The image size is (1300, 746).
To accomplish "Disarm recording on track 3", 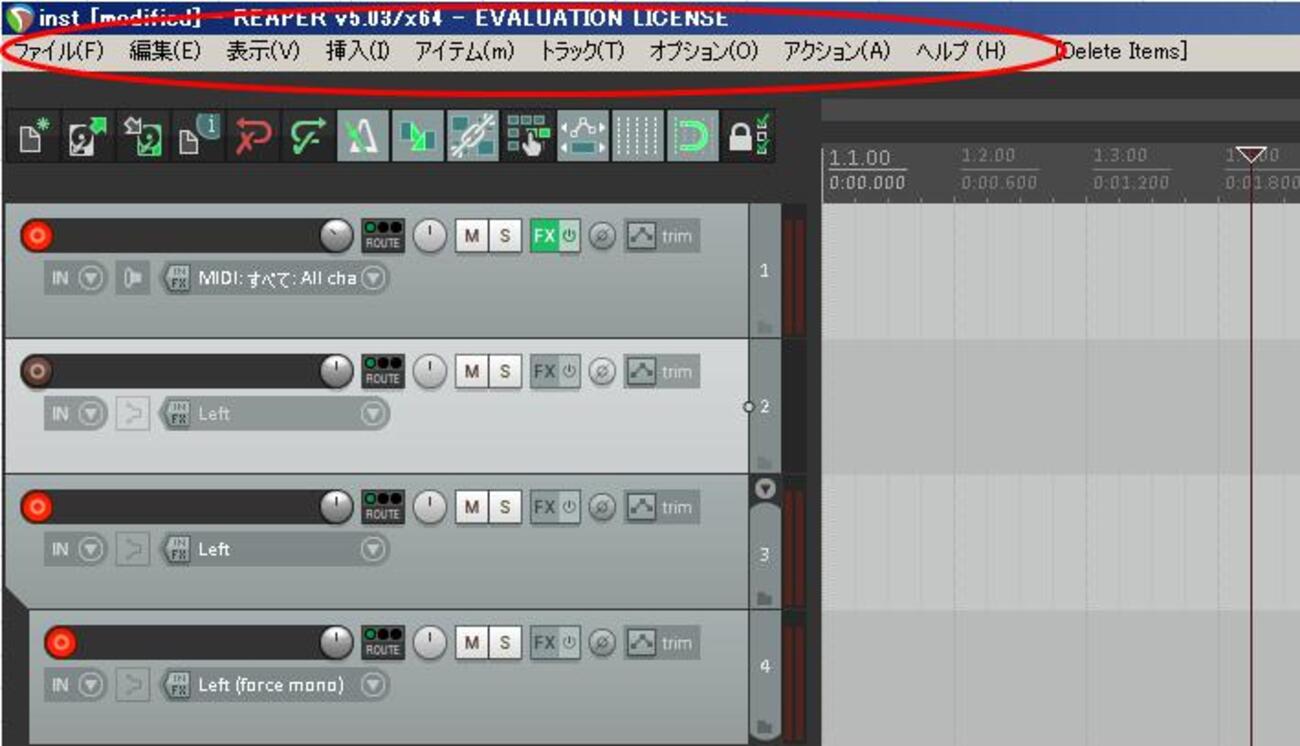I will pos(37,507).
